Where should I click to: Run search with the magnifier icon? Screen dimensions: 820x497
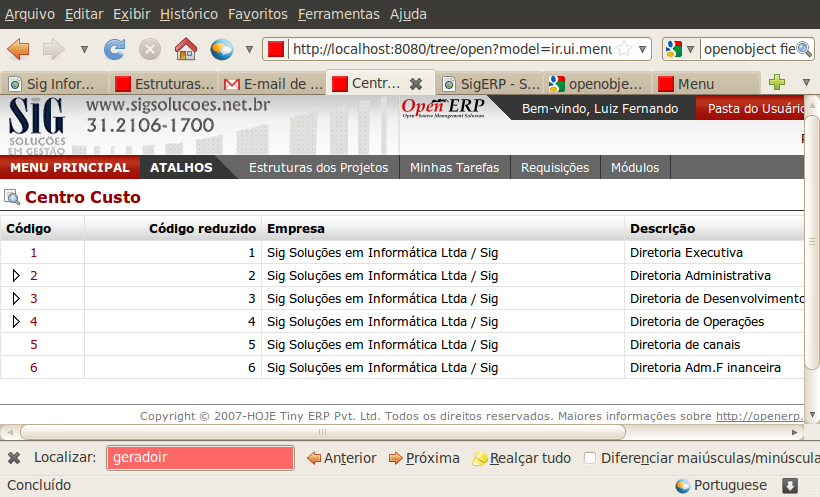(804, 49)
